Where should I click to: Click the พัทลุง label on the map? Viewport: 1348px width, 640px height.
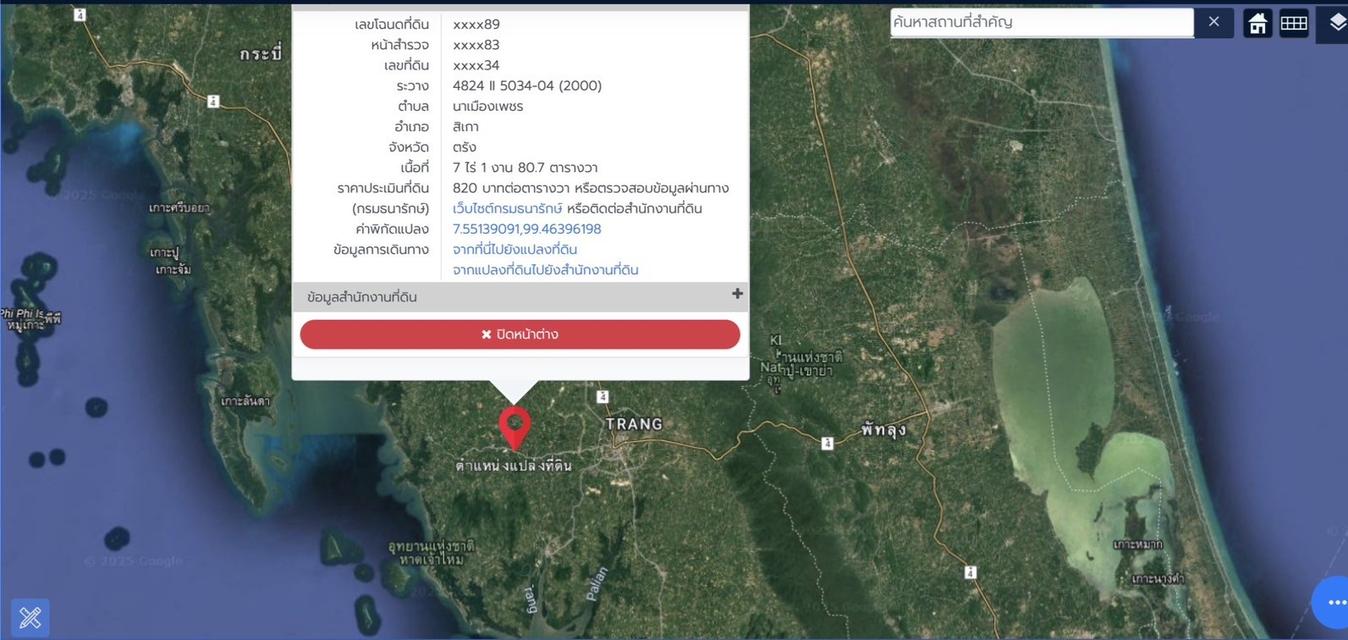point(883,430)
